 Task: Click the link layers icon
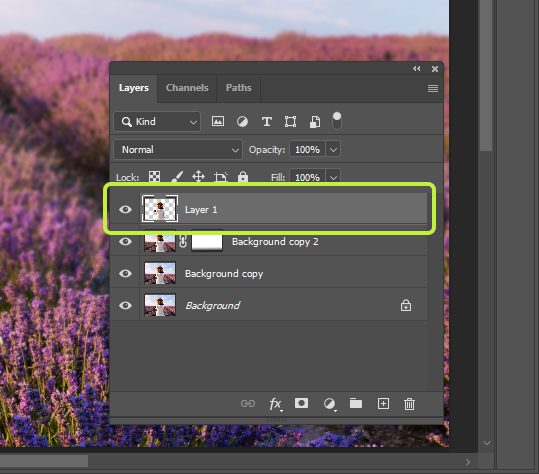coord(248,403)
